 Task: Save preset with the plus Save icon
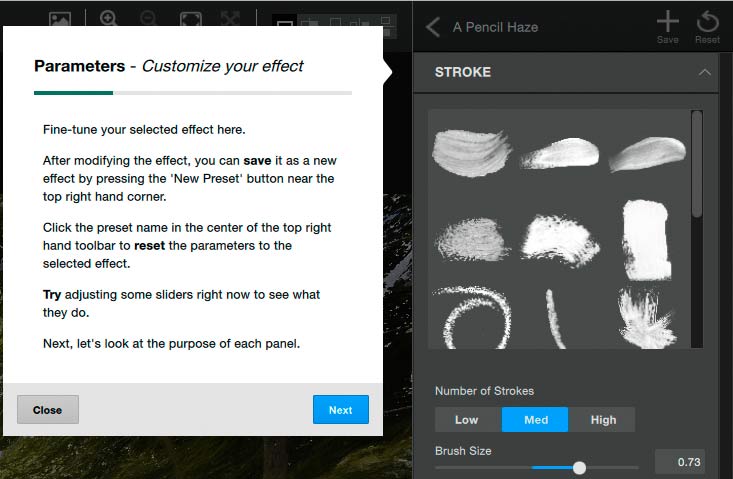tap(668, 28)
